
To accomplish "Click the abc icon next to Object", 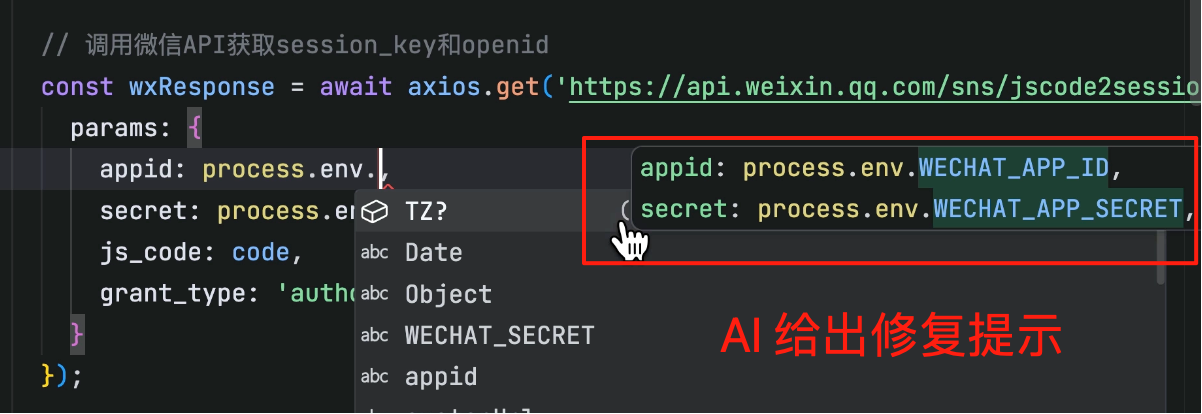I will point(374,294).
